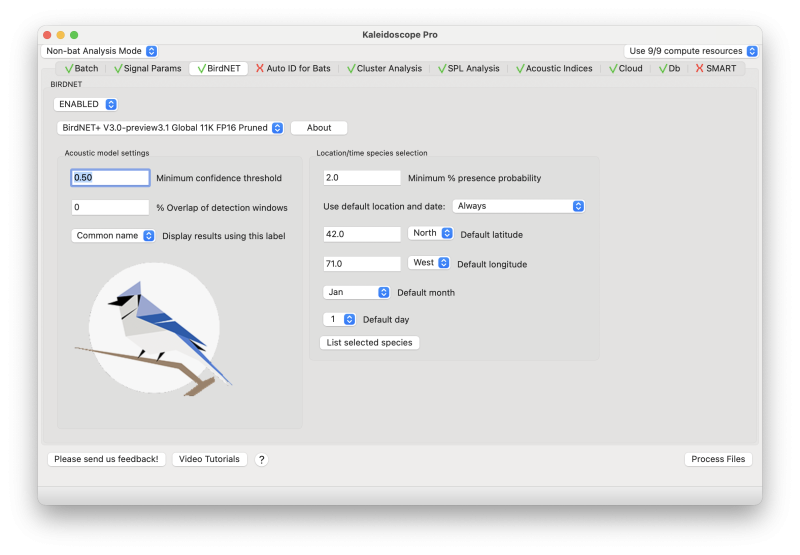
Task: Open the Auto ID for Bats tab
Action: [293, 68]
